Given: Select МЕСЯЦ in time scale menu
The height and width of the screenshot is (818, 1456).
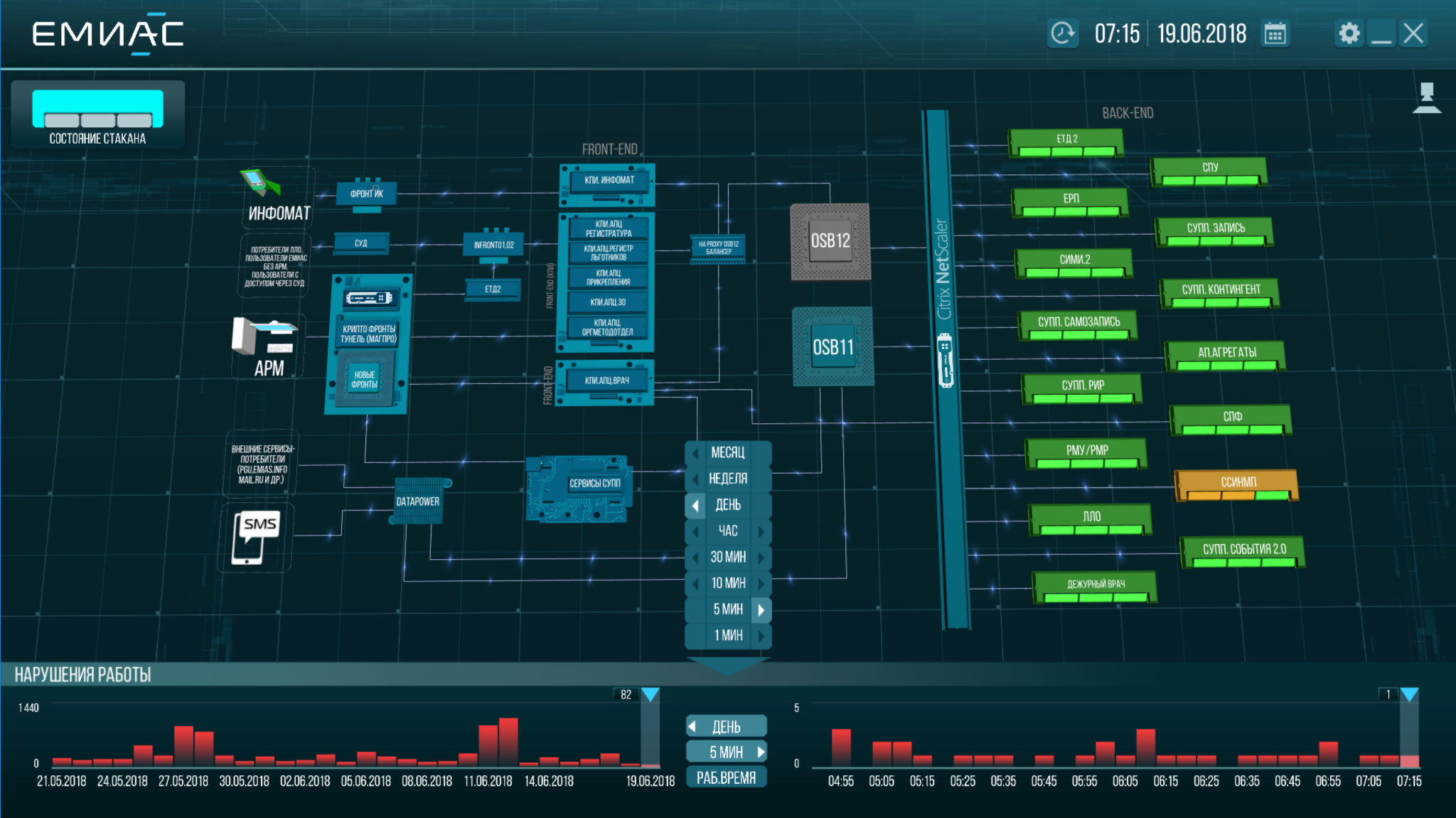Looking at the screenshot, I should [x=727, y=452].
